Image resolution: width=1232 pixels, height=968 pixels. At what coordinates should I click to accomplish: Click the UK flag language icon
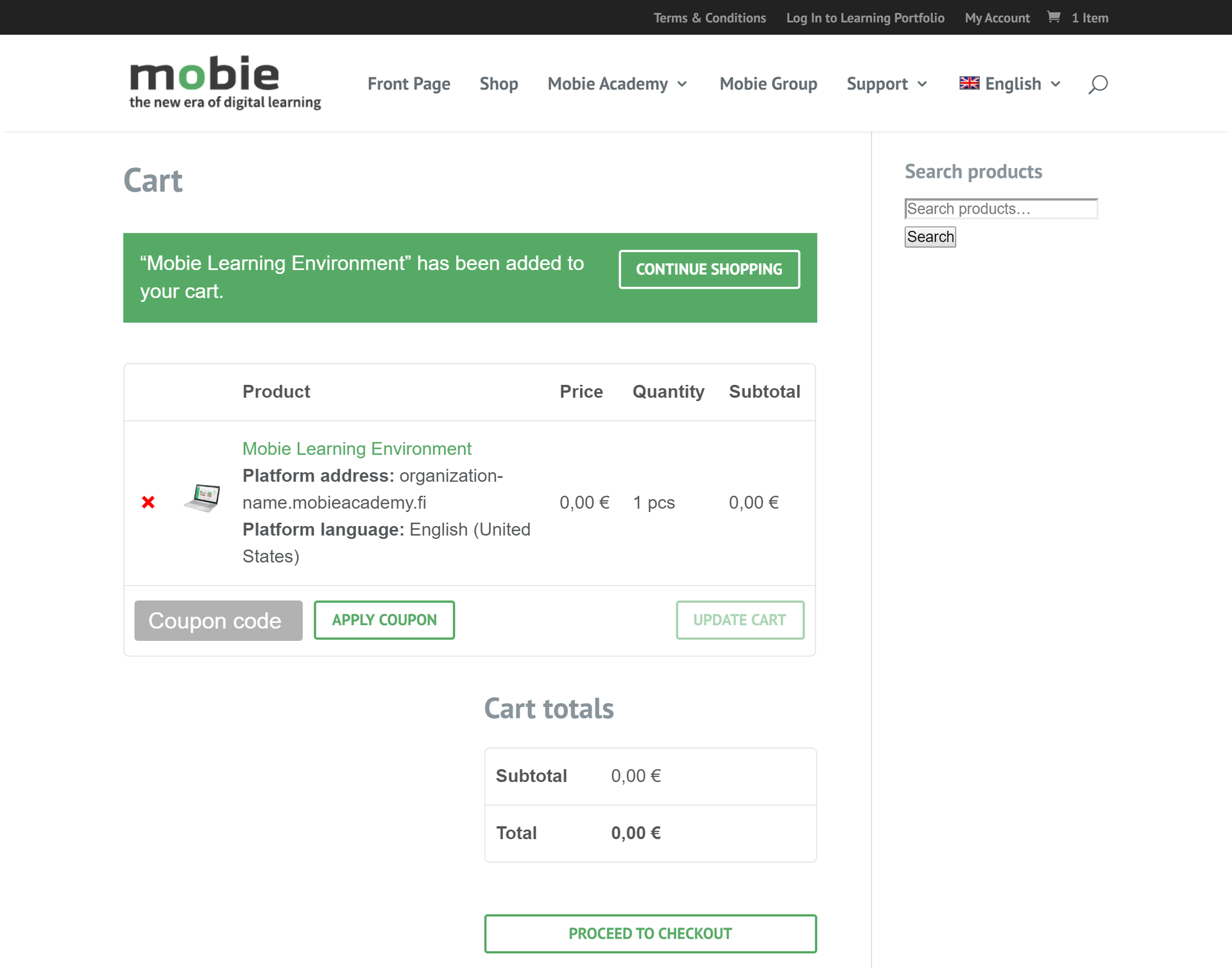click(x=969, y=83)
